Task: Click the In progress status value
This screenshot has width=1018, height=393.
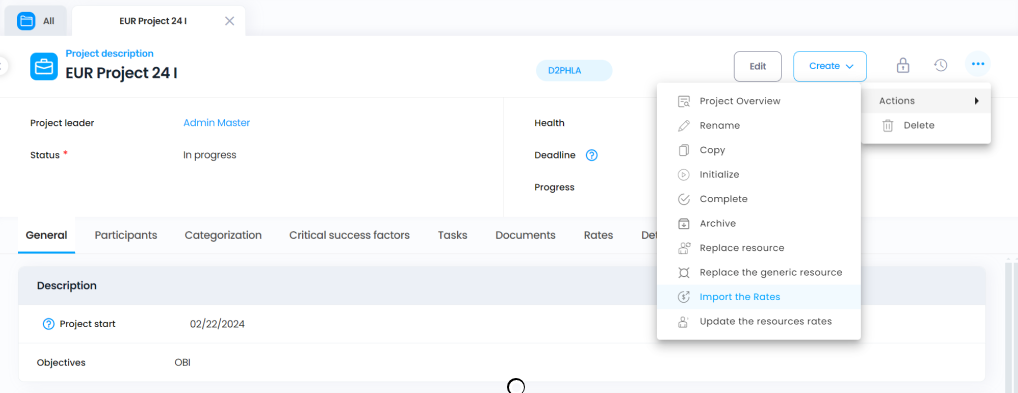Action: 210,155
